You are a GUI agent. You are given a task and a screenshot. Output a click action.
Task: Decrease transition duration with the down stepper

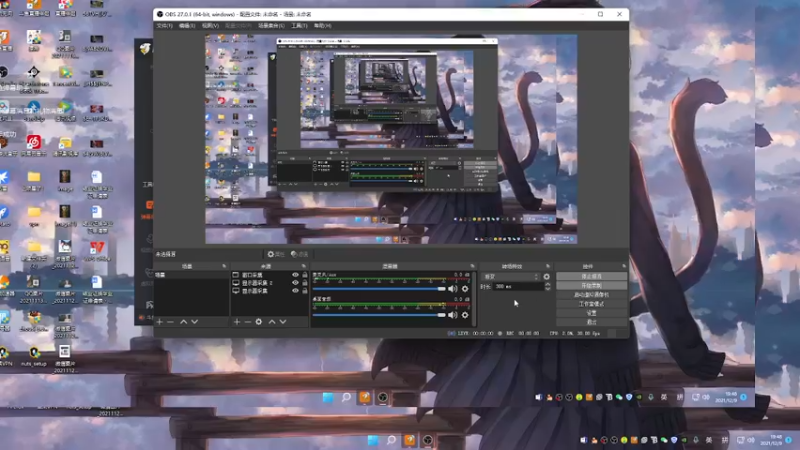[547, 289]
